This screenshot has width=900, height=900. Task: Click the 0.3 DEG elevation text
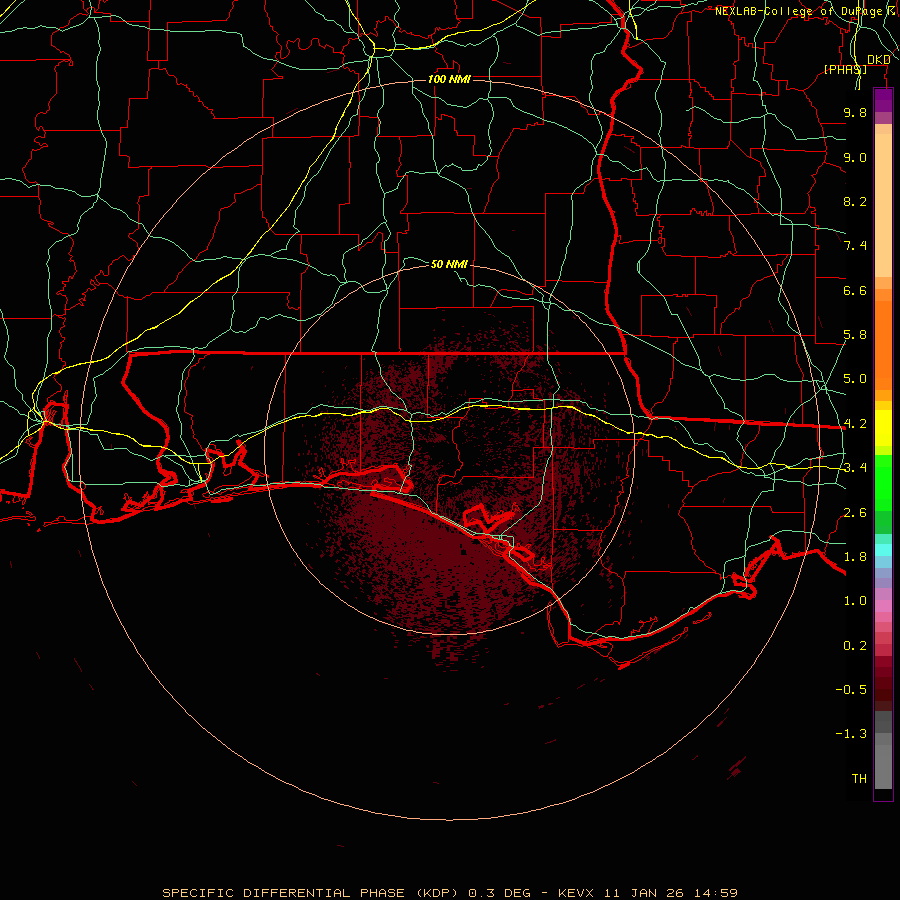(499, 893)
